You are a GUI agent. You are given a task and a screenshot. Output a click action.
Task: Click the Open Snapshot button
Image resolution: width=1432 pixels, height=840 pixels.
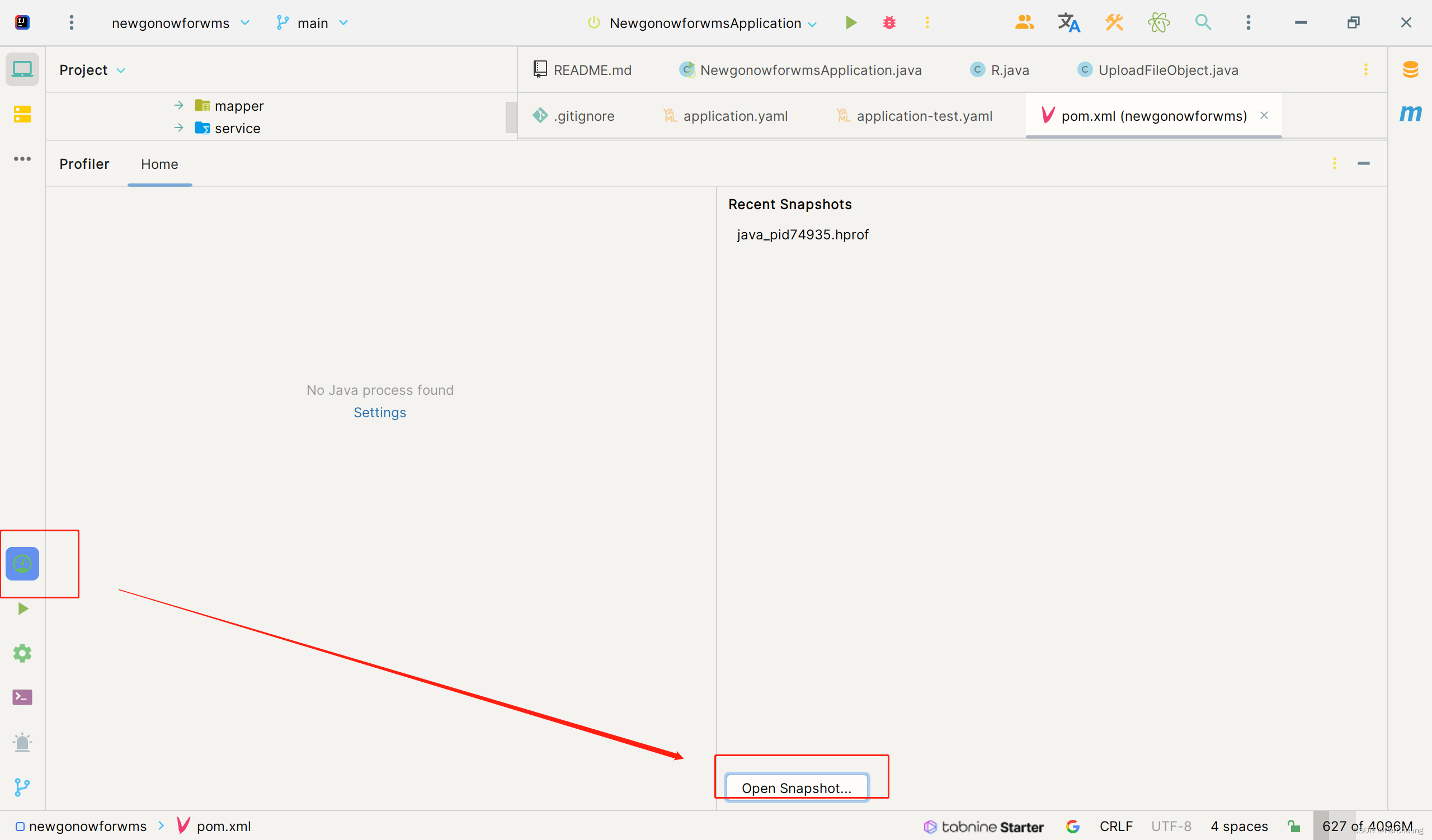tap(796, 788)
